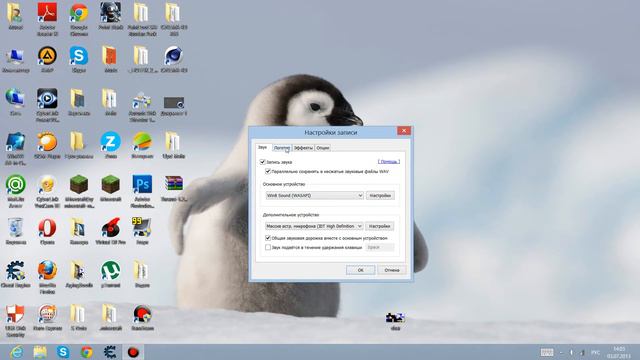Switch the РУС language indicator

click(x=596, y=352)
